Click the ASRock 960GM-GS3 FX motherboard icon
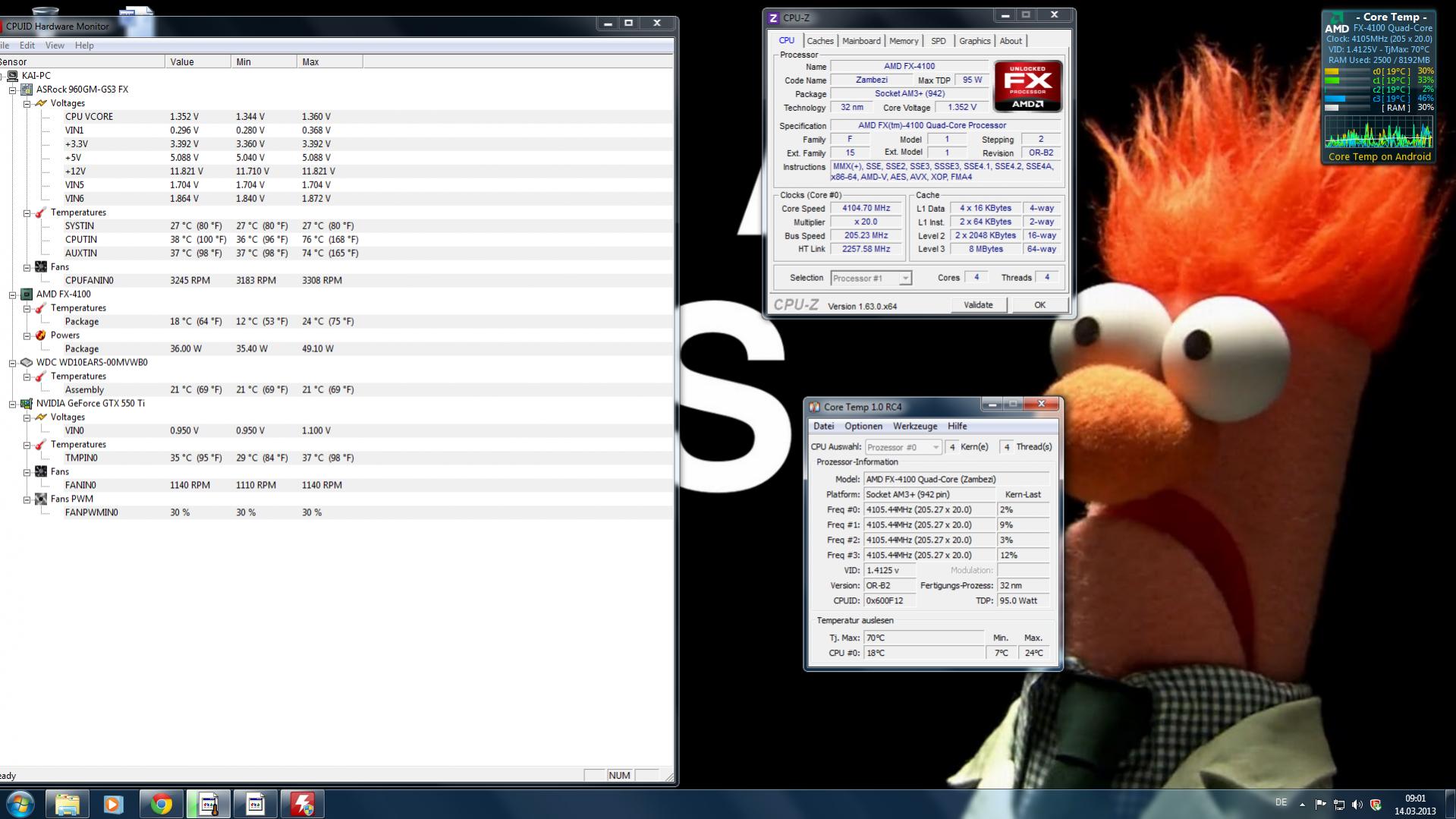Image resolution: width=1456 pixels, height=819 pixels. [x=27, y=90]
